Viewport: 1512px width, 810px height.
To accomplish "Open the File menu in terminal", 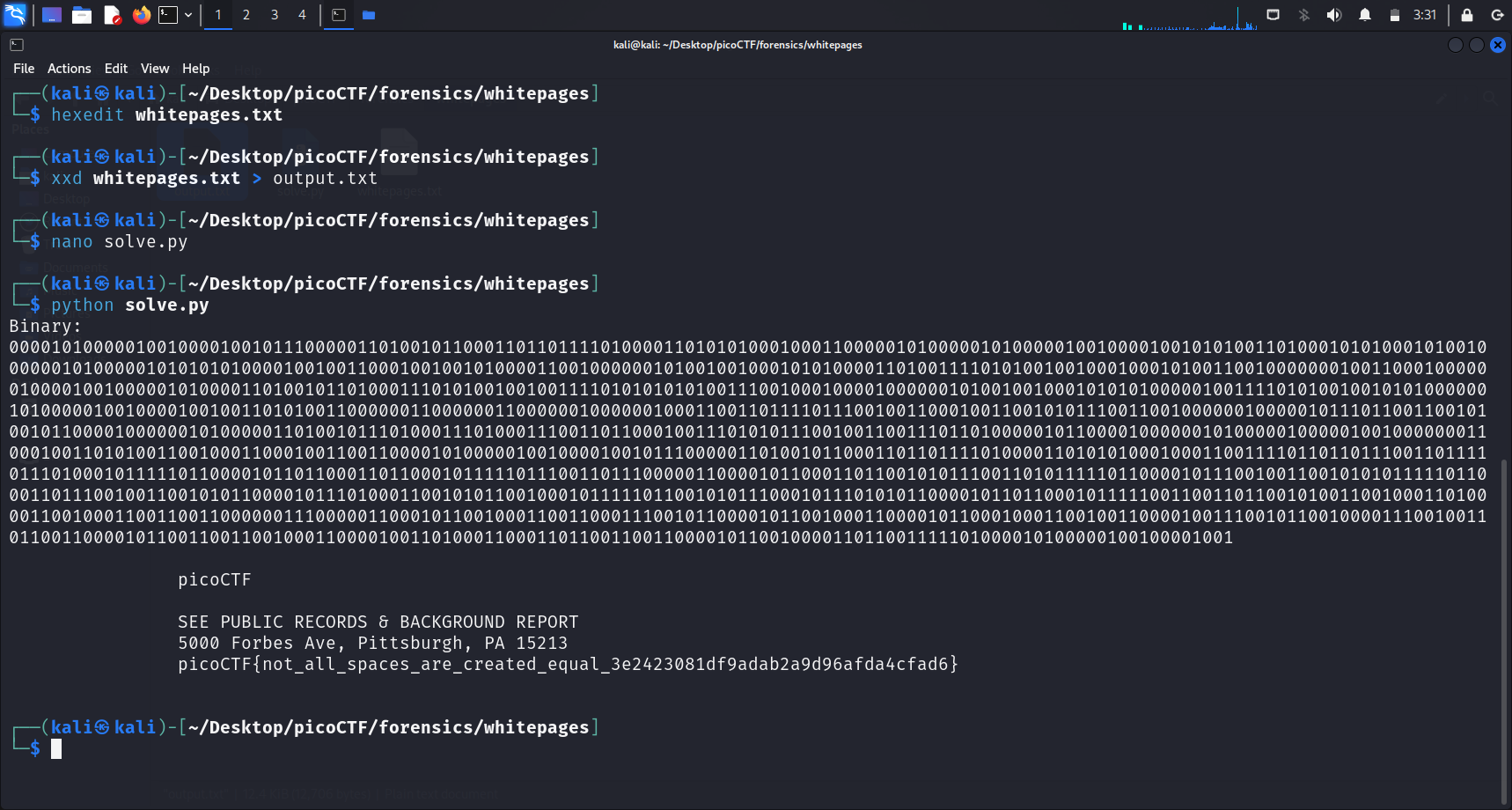I will click(x=24, y=69).
